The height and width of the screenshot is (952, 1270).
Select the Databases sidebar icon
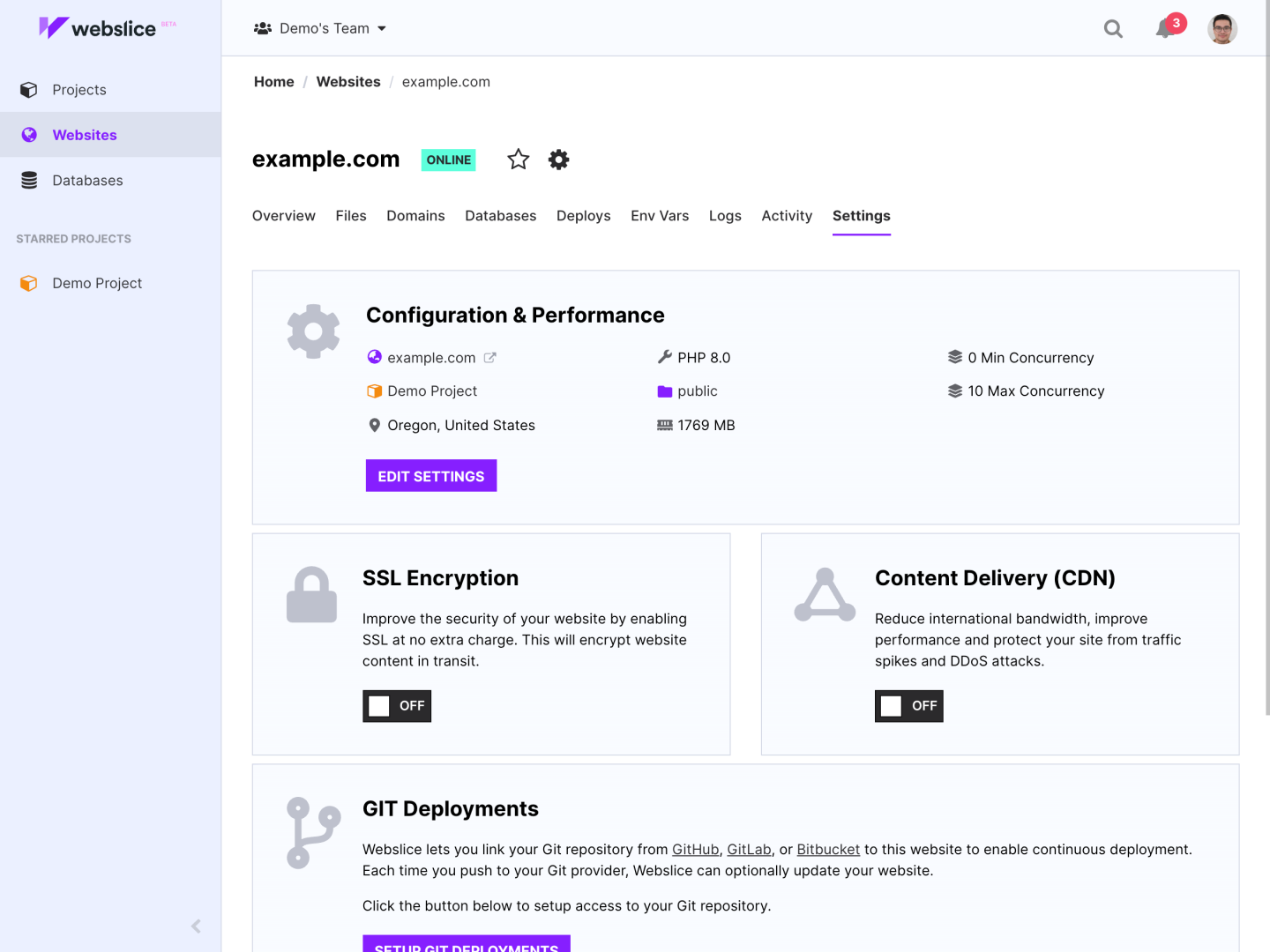(x=28, y=180)
